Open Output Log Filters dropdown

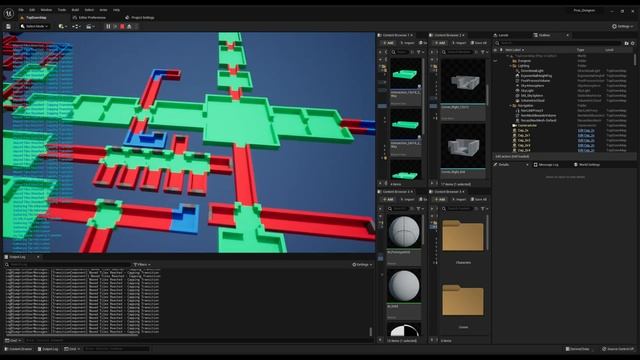[x=142, y=264]
